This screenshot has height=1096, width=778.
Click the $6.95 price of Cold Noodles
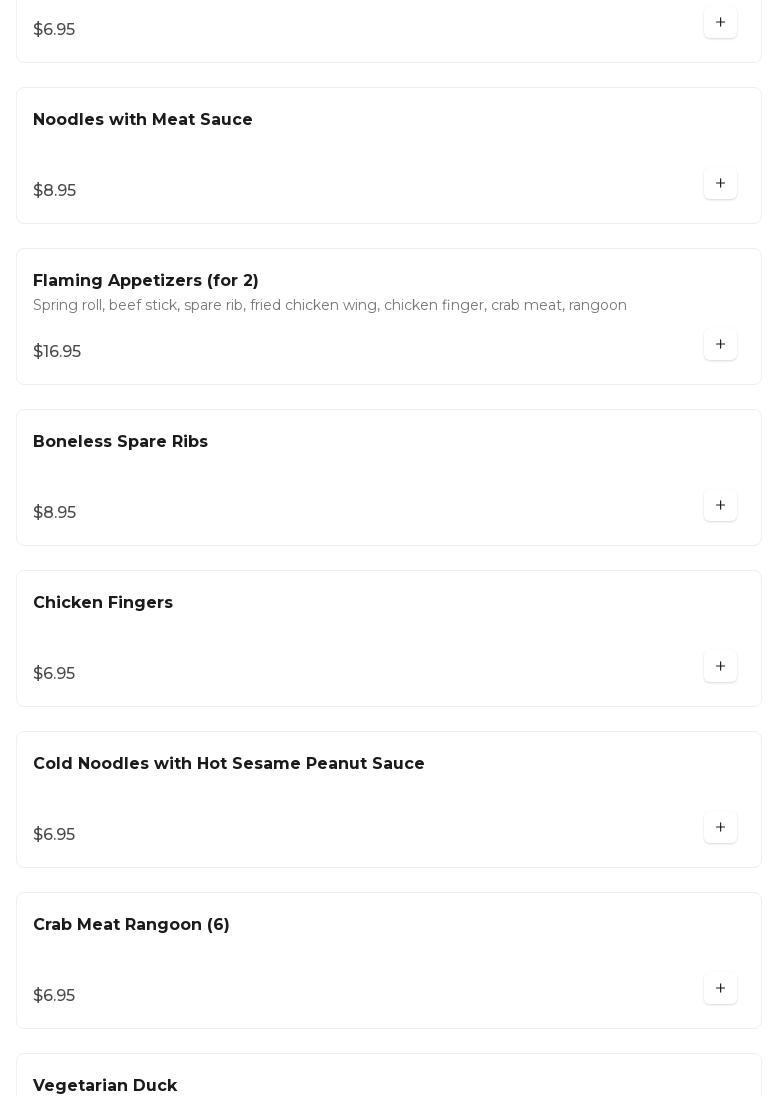coord(54,835)
